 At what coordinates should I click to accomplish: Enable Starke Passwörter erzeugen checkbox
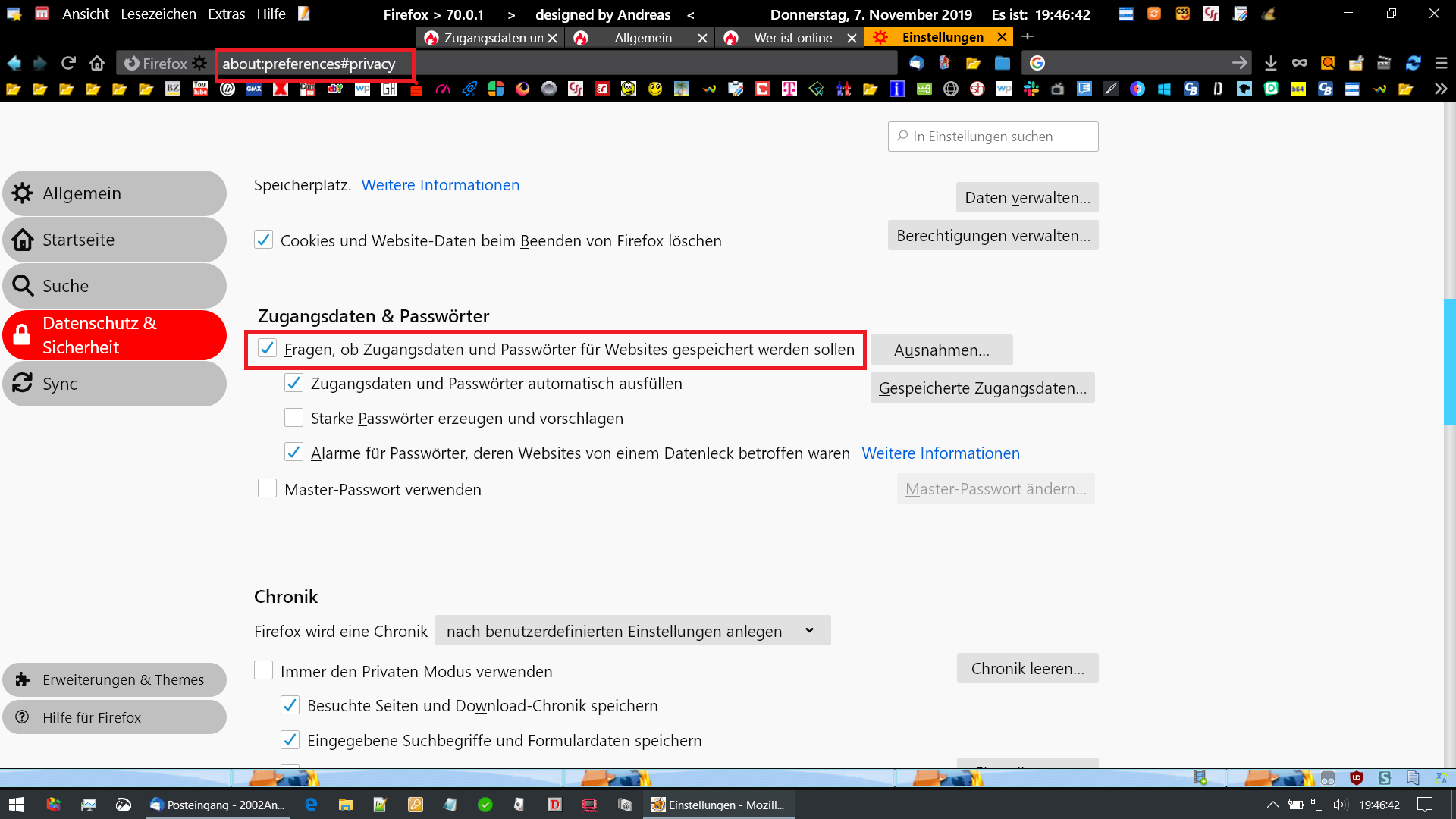[293, 418]
